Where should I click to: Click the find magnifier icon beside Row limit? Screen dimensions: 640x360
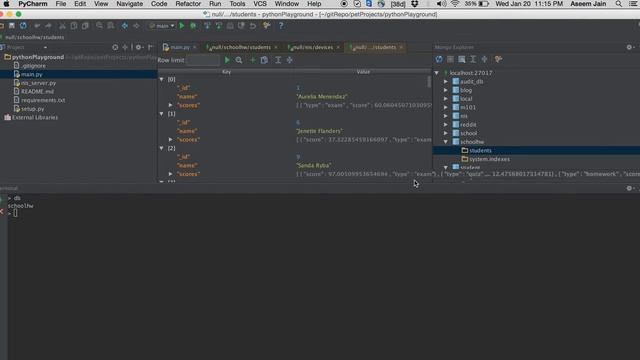pos(239,60)
